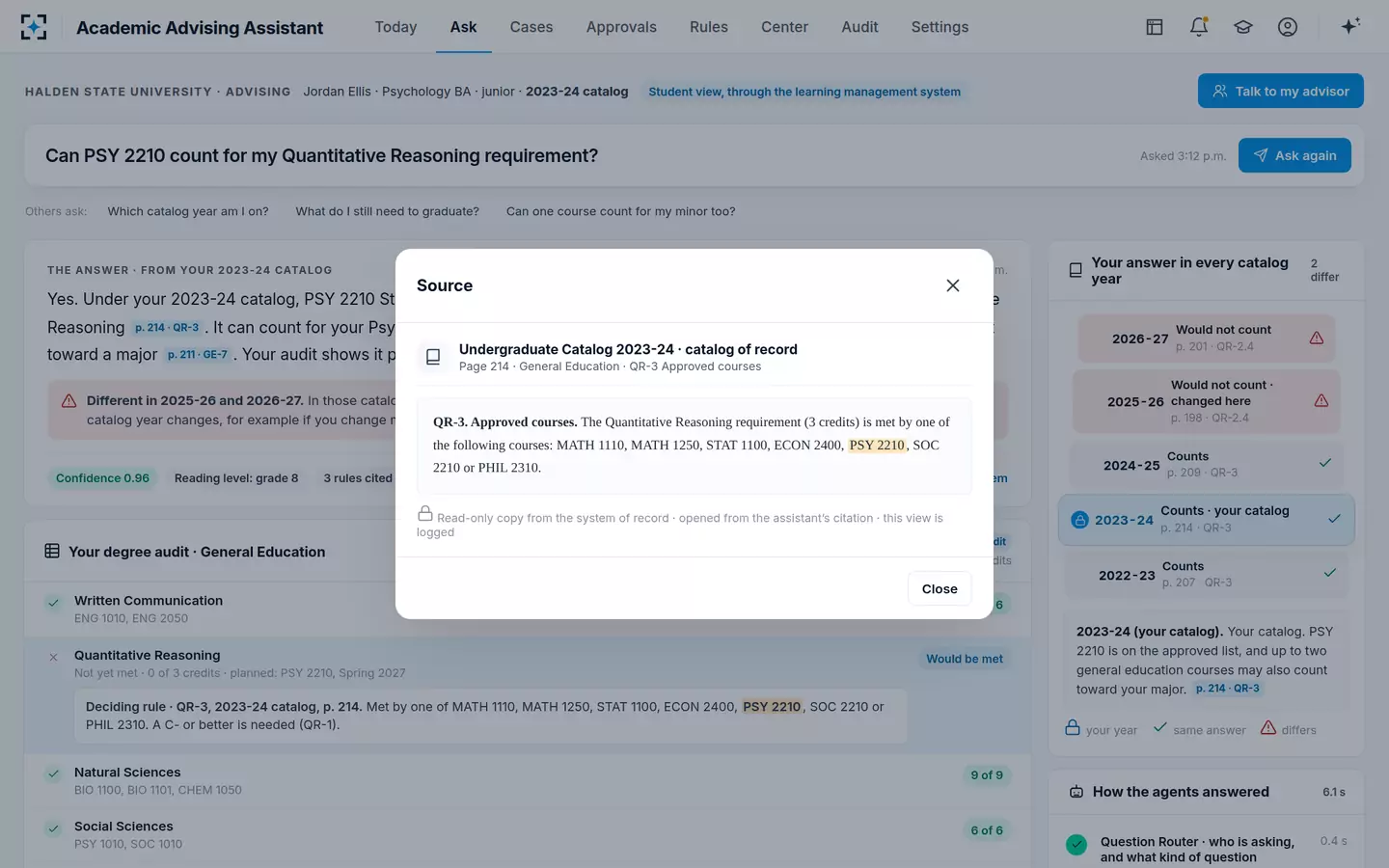1389x868 pixels.
Task: Open the user account icon
Action: click(1288, 27)
